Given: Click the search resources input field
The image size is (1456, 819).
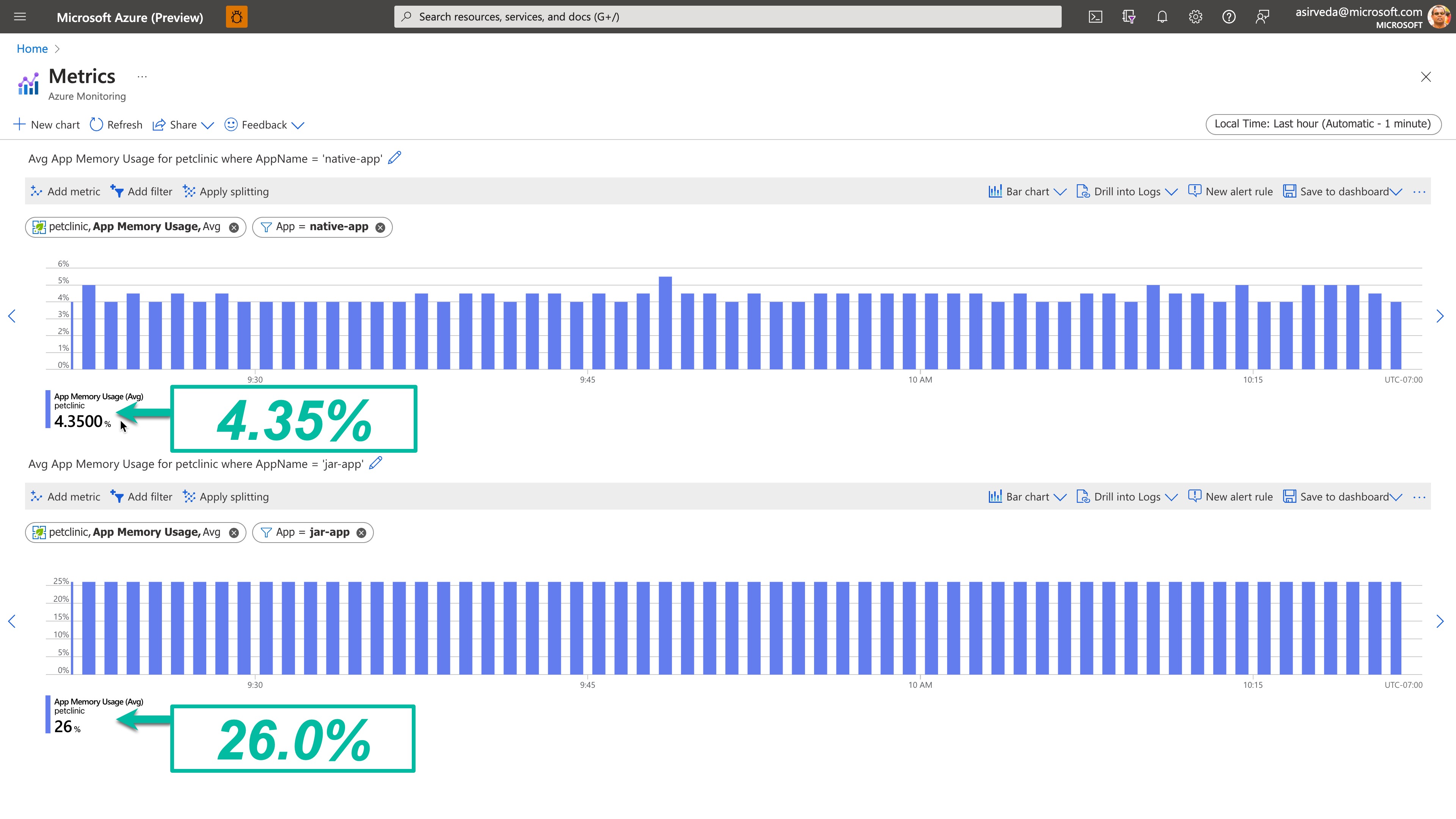Looking at the screenshot, I should [x=727, y=17].
